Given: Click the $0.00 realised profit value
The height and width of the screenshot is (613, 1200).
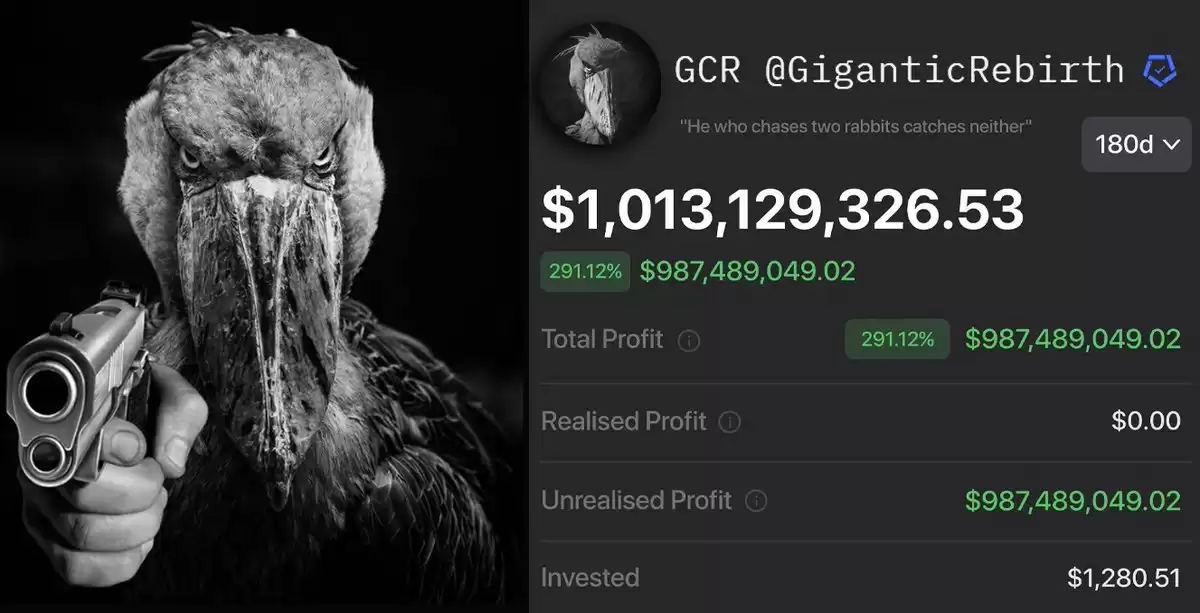Looking at the screenshot, I should pos(1146,421).
